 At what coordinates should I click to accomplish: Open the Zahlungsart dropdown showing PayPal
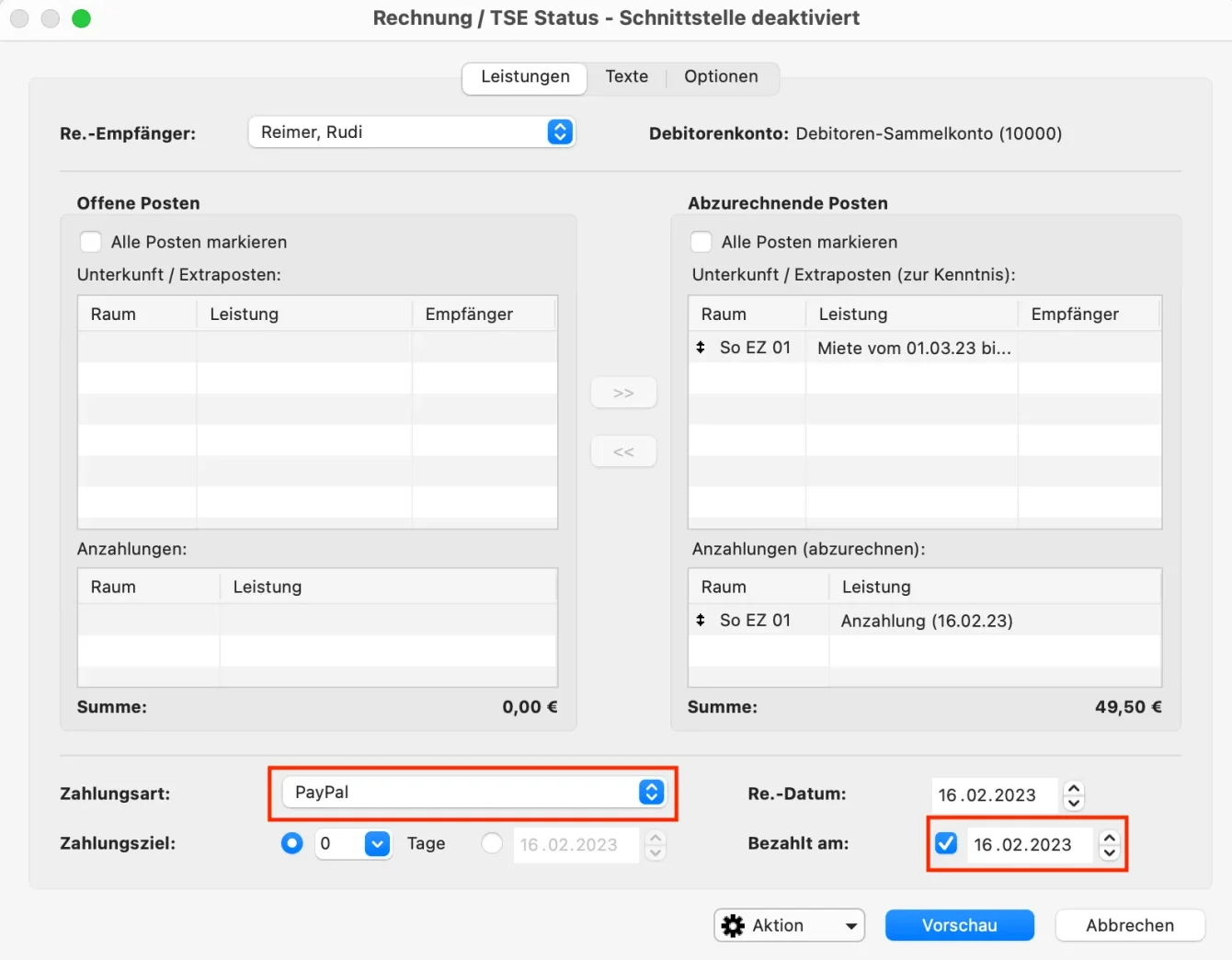pyautogui.click(x=473, y=792)
